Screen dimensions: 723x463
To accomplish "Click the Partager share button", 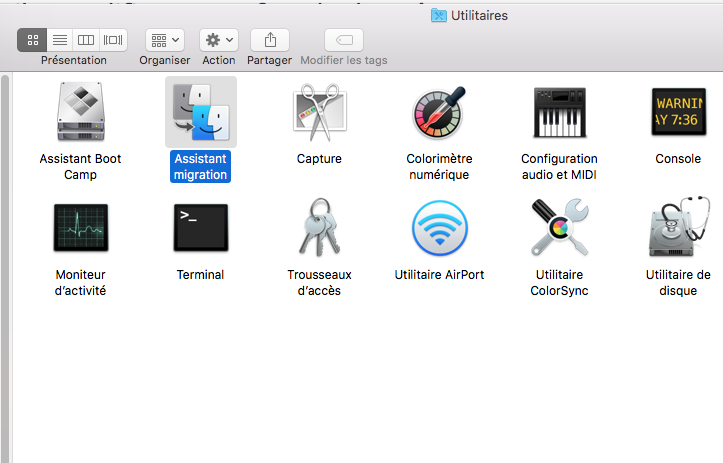I will 270,40.
